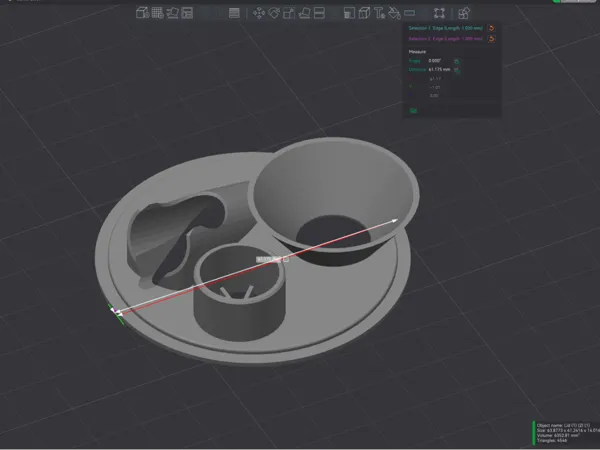Open the Text shape tool
600x450 pixels.
(379, 13)
